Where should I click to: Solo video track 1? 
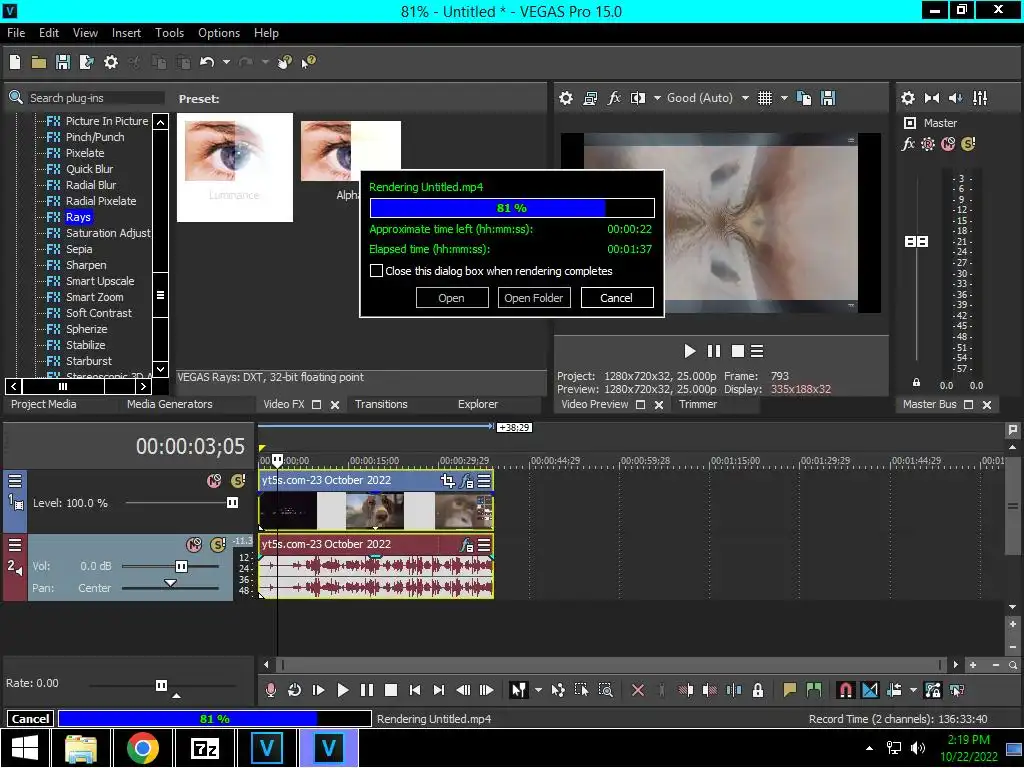tap(238, 481)
